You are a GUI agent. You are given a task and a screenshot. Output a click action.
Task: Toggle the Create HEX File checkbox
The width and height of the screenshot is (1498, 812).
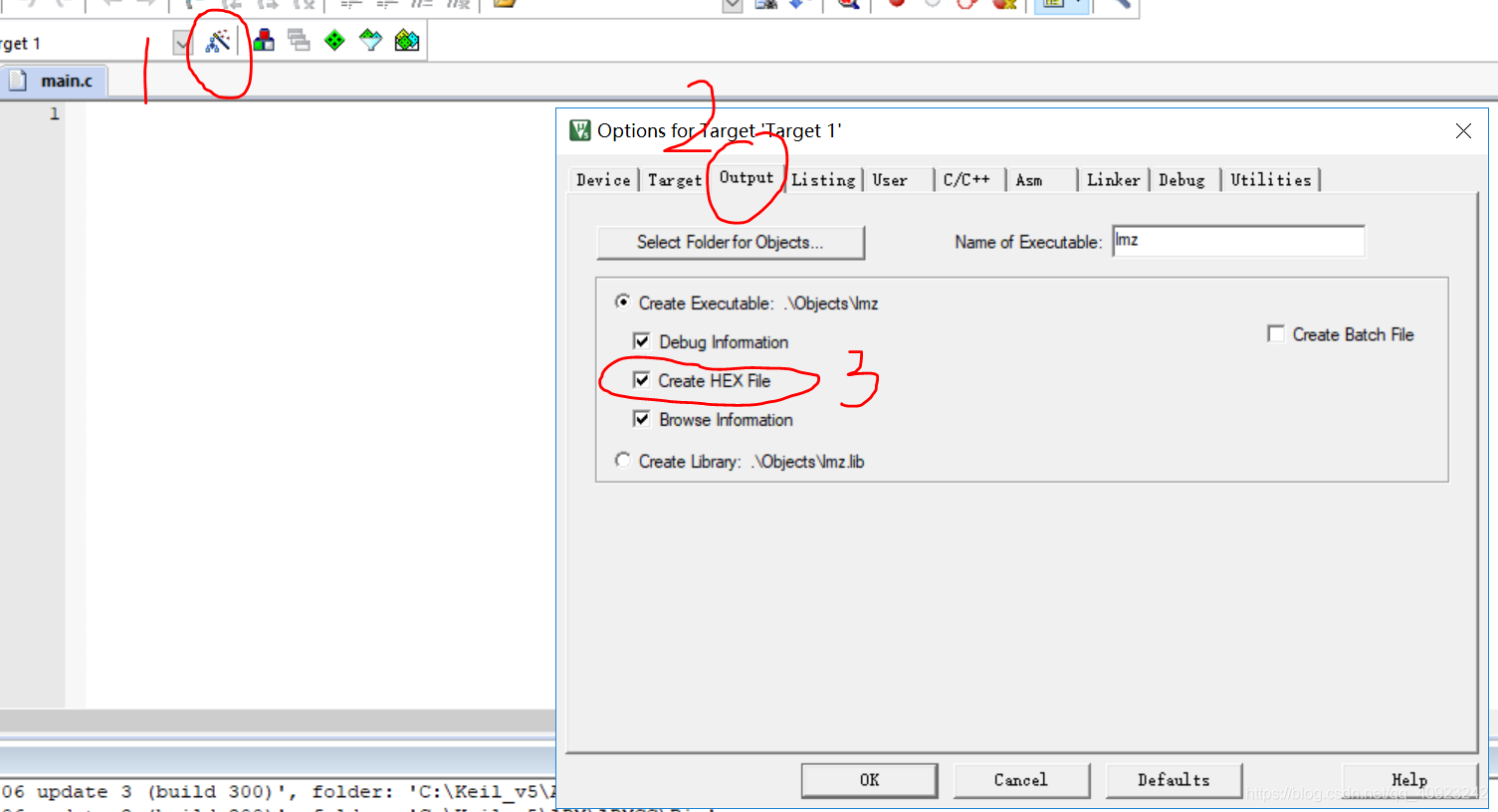pyautogui.click(x=642, y=380)
